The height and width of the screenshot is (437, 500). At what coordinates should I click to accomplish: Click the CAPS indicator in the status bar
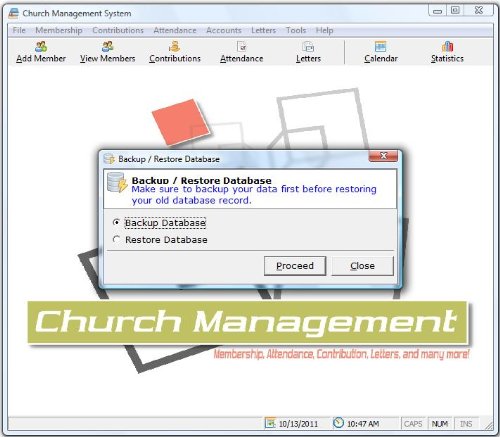point(413,423)
